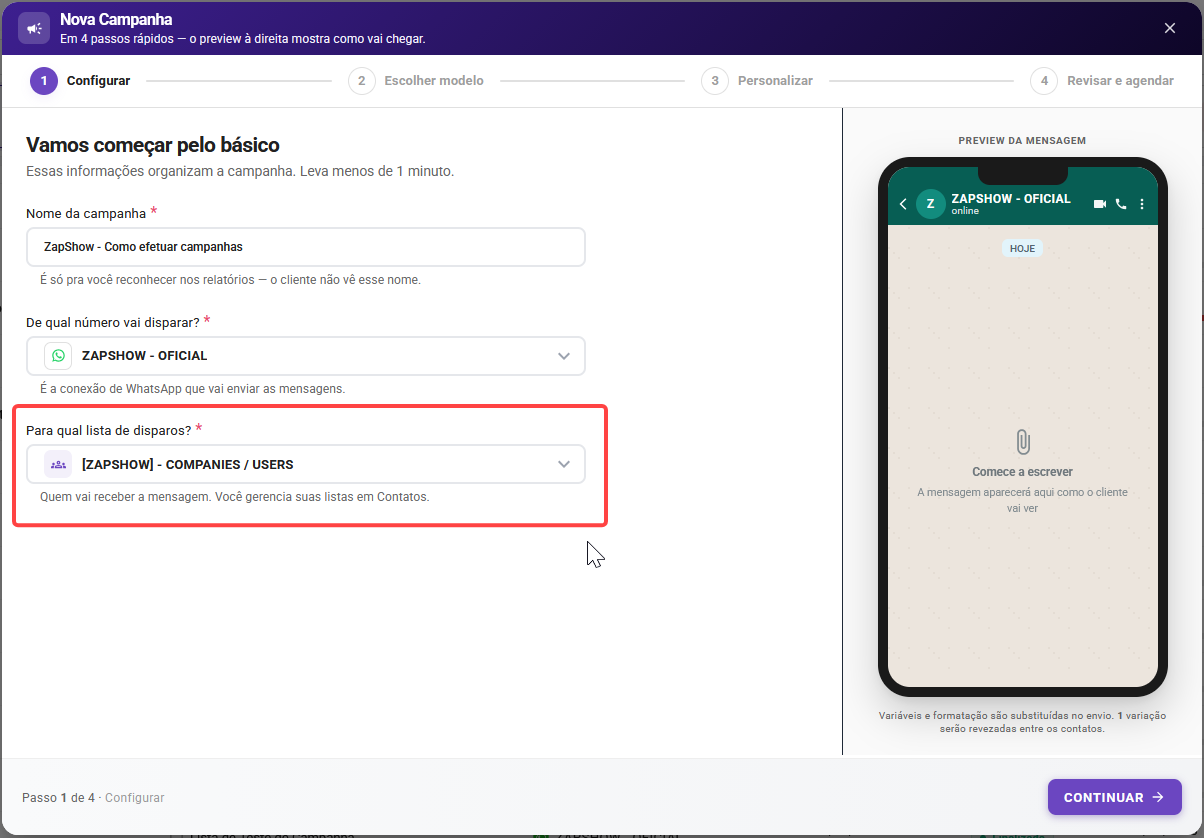Click the megaphone campaign icon in header

click(x=34, y=28)
